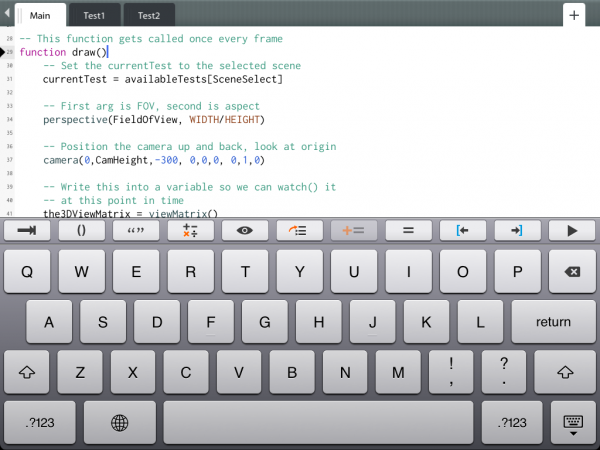Go back using the top-left arrow
Screen dimensions: 600x450
pos(7,15)
